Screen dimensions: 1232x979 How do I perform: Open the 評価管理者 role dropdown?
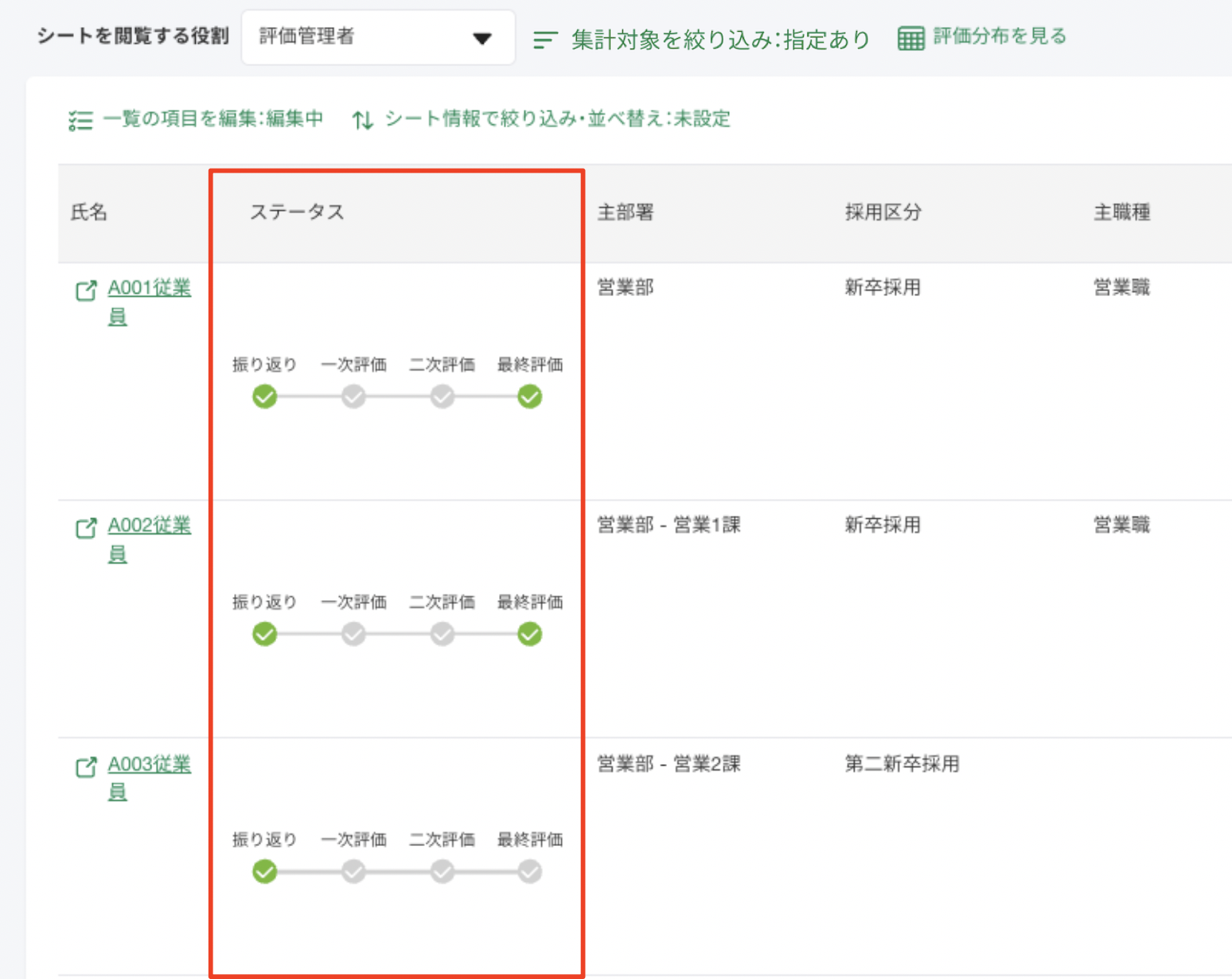377,37
